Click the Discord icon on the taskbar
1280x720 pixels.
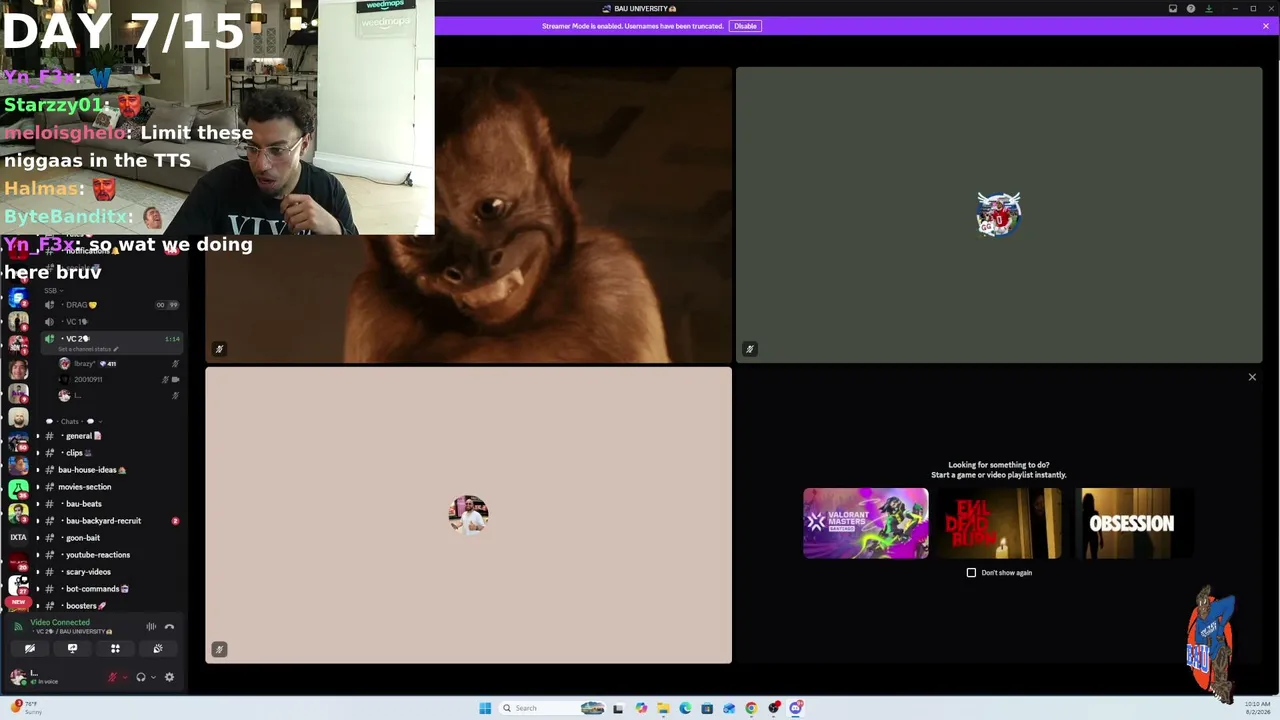(x=796, y=708)
